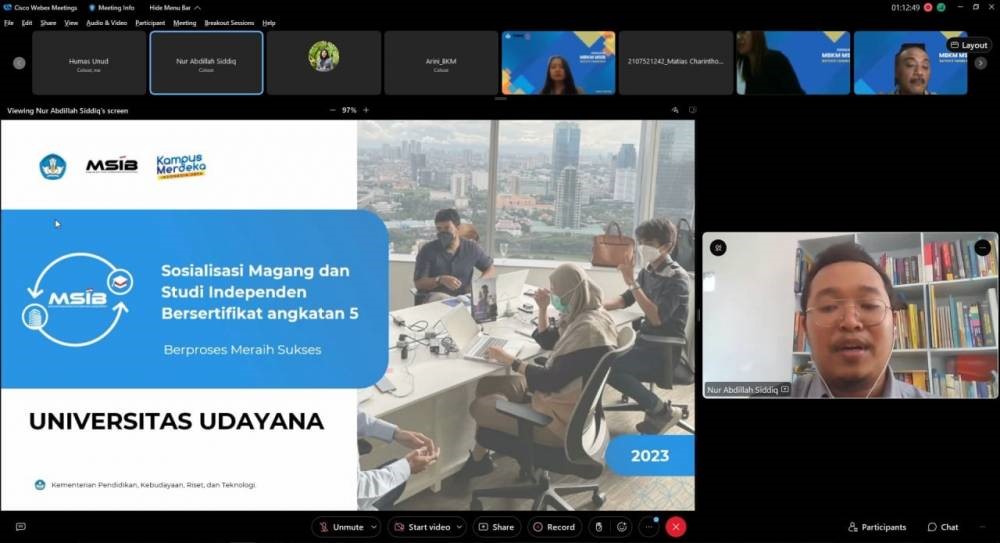1000x543 pixels.
Task: Click the 01:12:49 meeting timer
Action: coord(906,8)
